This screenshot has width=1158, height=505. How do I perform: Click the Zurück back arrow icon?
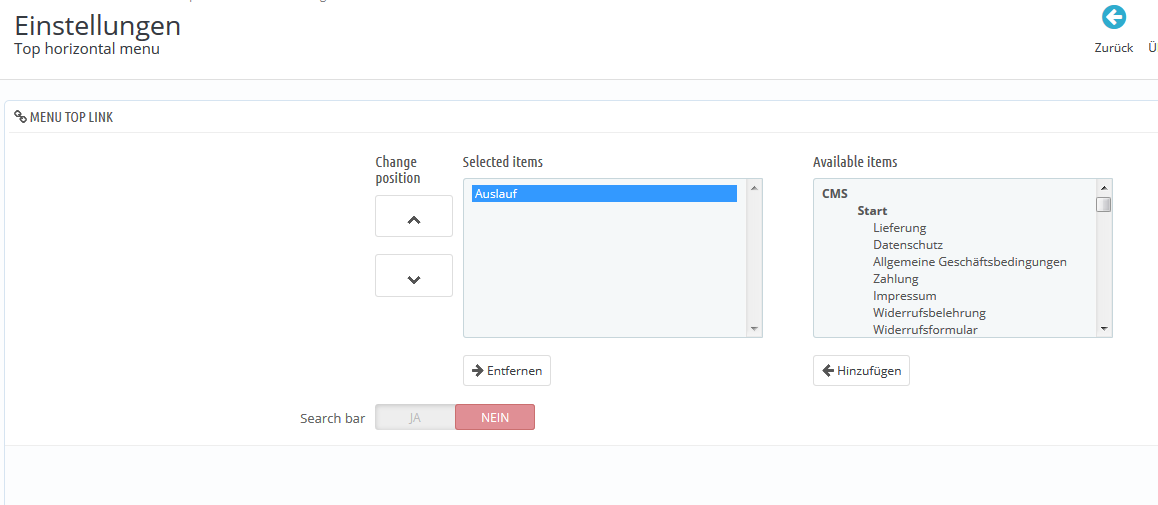1113,17
